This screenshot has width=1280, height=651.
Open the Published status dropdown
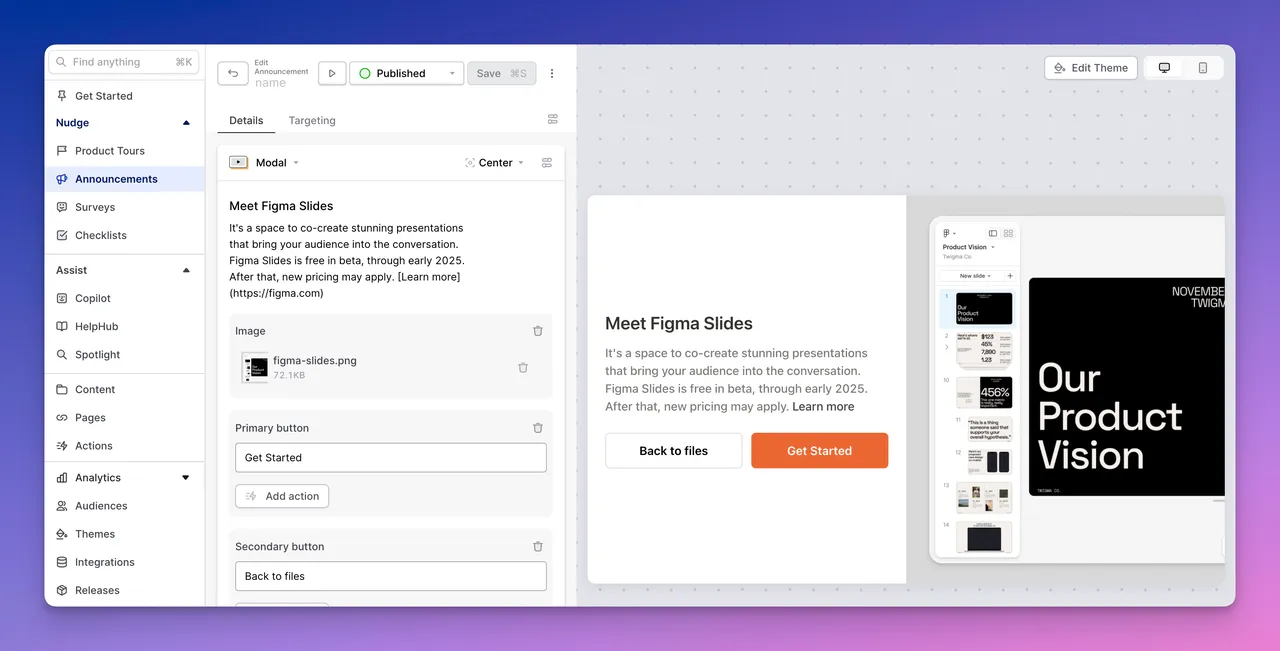(x=406, y=73)
